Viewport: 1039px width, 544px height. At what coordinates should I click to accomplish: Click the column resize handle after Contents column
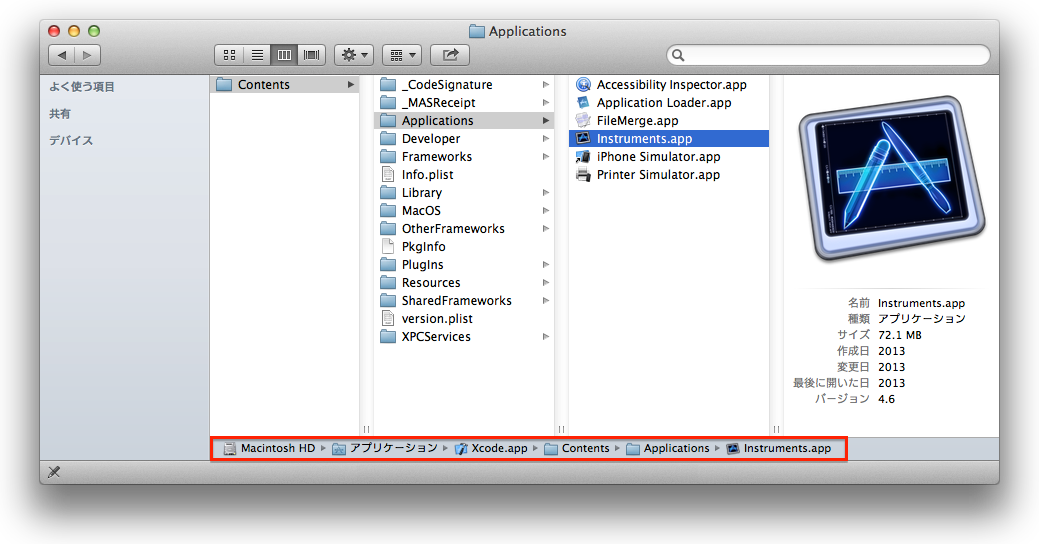(366, 429)
